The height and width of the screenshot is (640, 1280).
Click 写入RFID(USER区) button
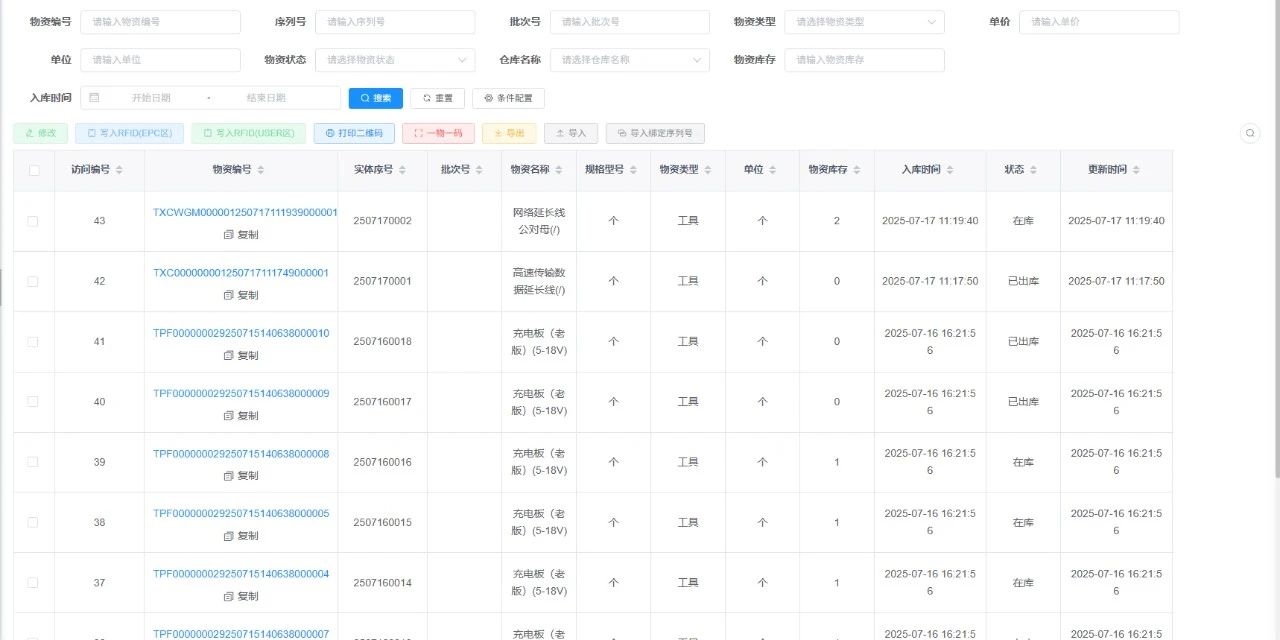coord(249,133)
